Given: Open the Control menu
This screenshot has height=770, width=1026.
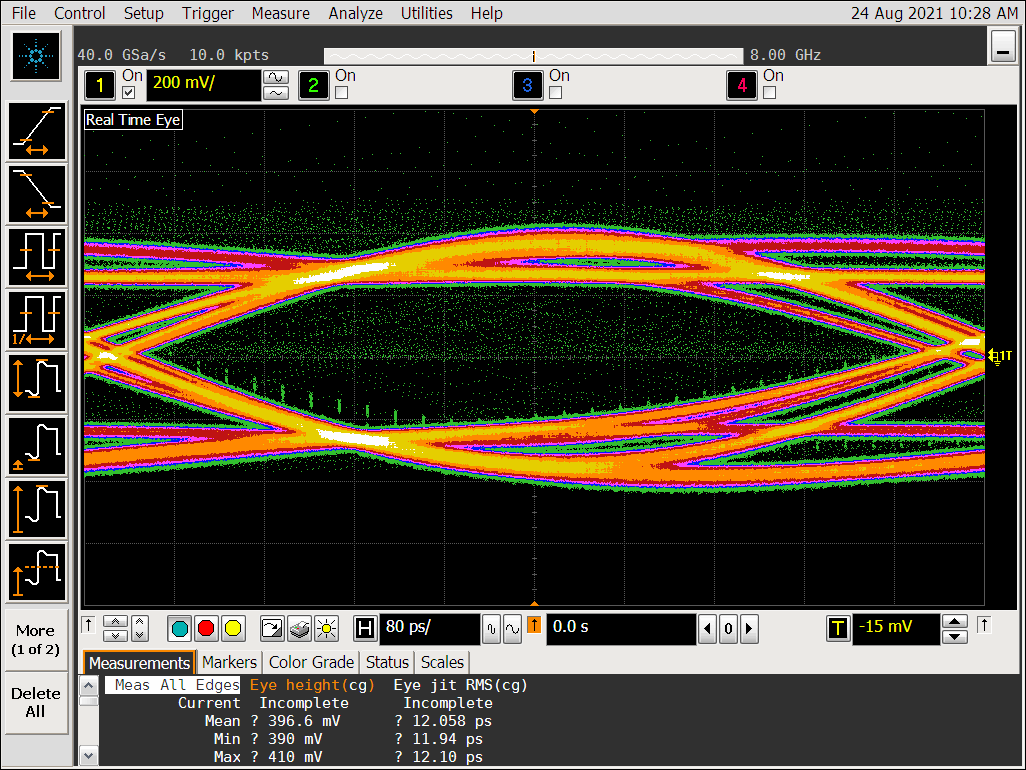Looking at the screenshot, I should (79, 13).
